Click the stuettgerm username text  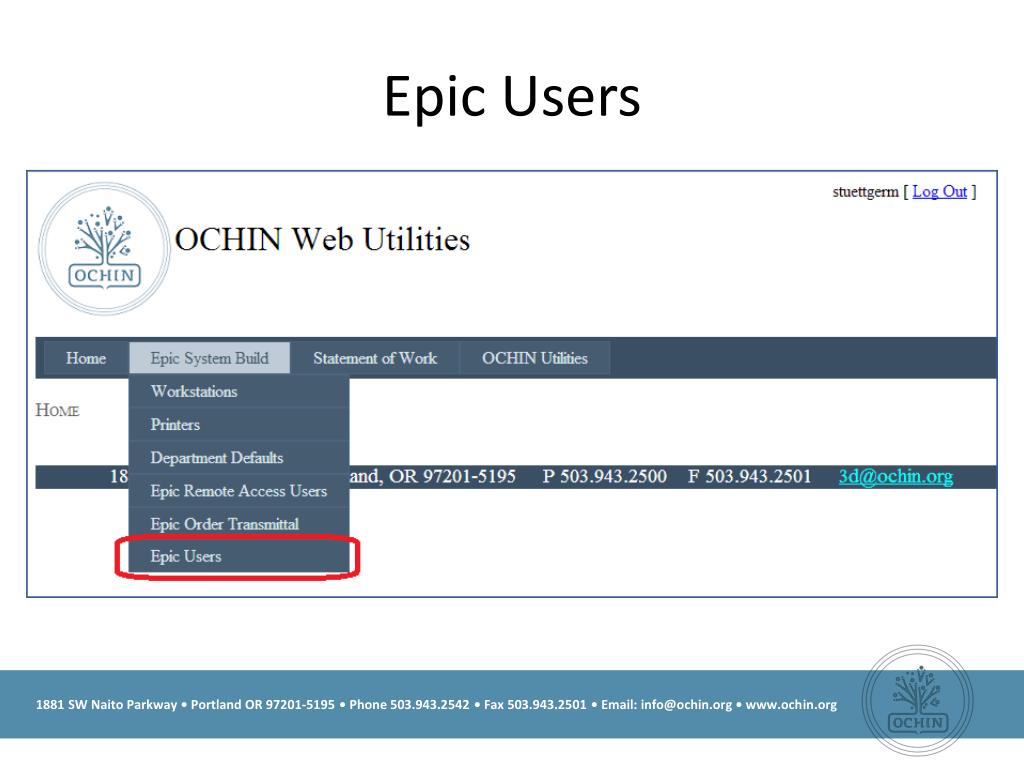tap(865, 191)
